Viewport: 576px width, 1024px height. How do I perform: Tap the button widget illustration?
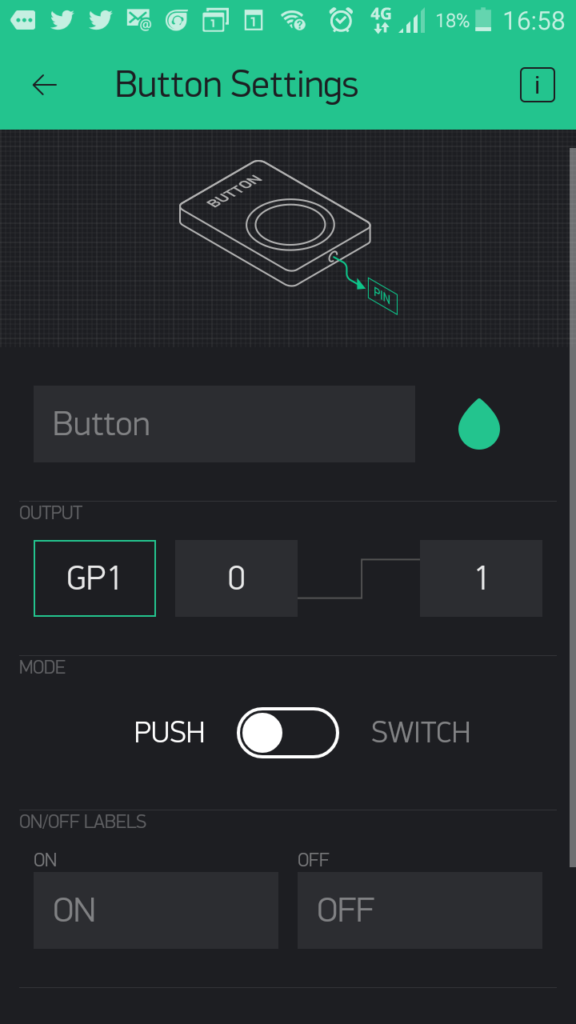[x=275, y=223]
